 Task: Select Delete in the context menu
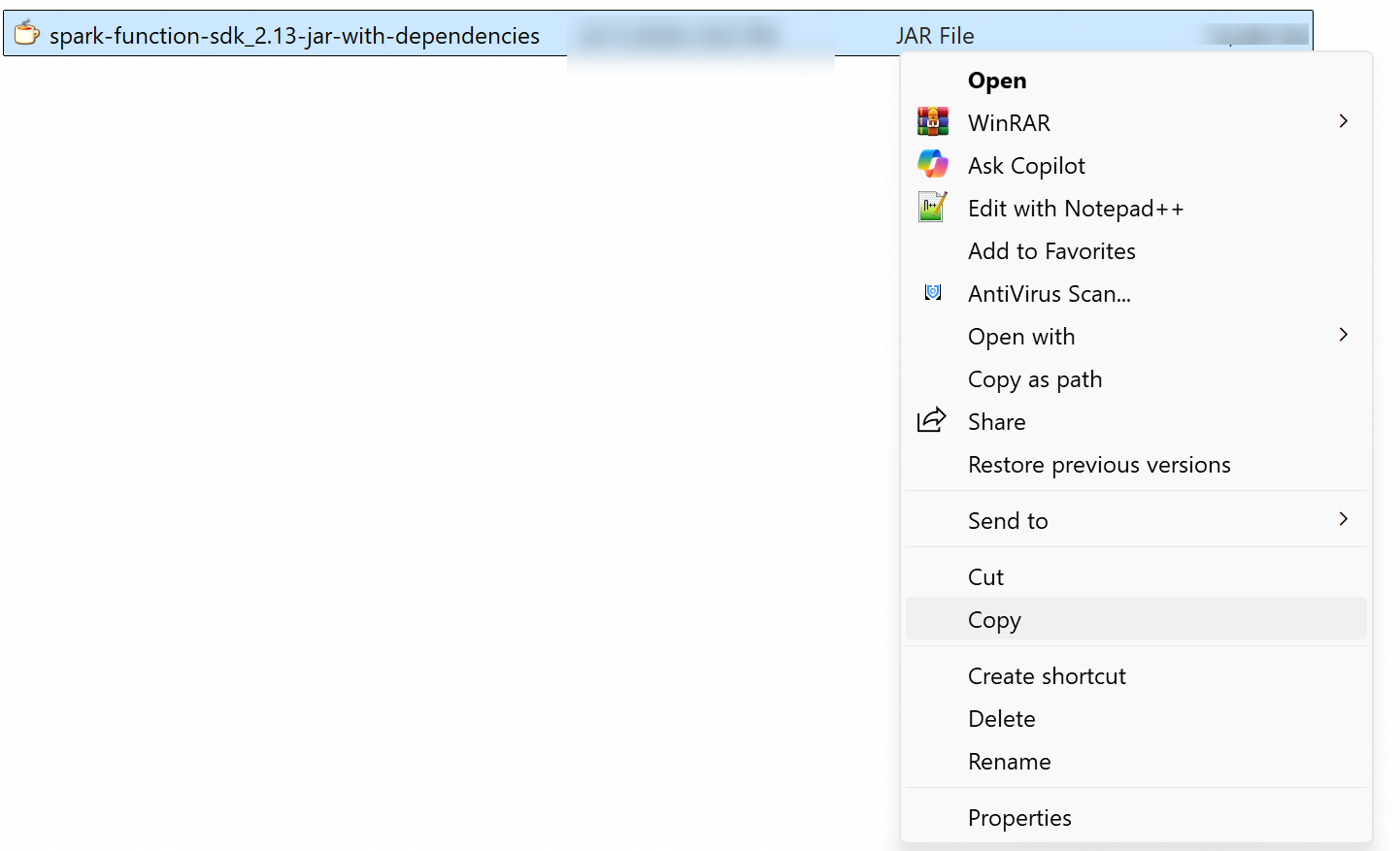coord(1136,719)
